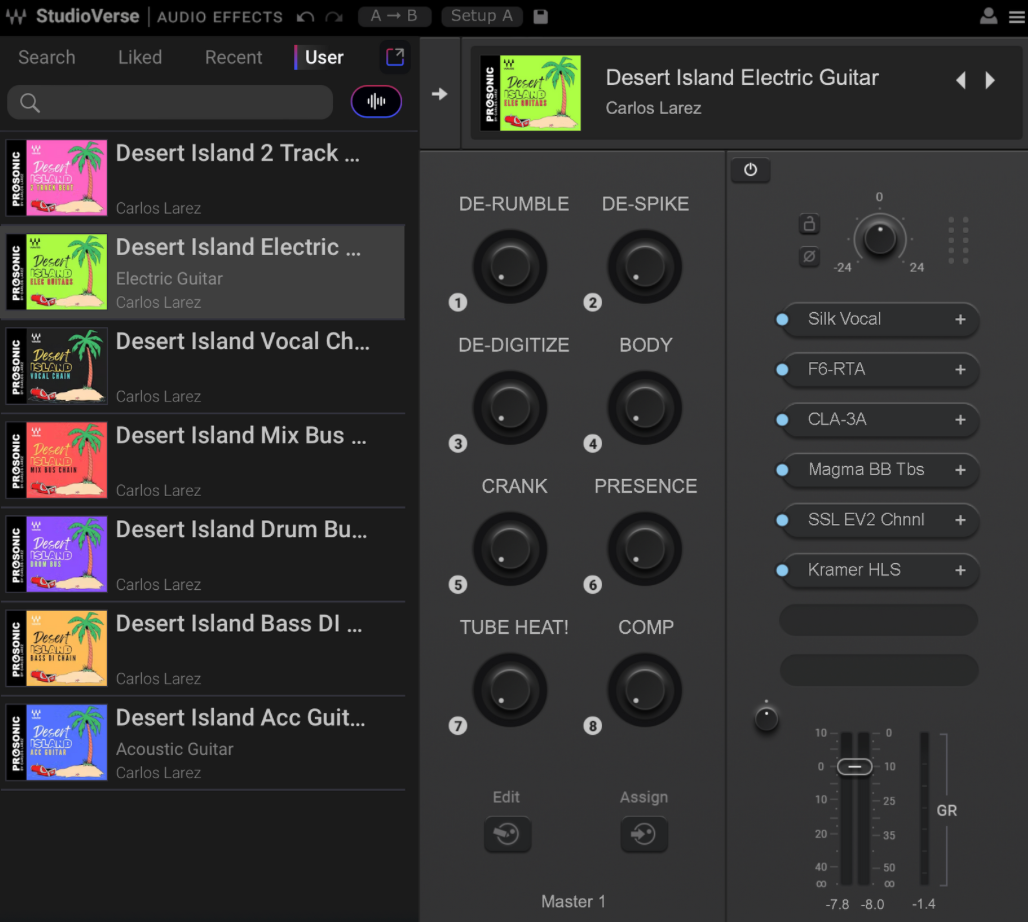Toggle the chain power button
Viewport: 1028px width, 922px height.
(x=750, y=170)
